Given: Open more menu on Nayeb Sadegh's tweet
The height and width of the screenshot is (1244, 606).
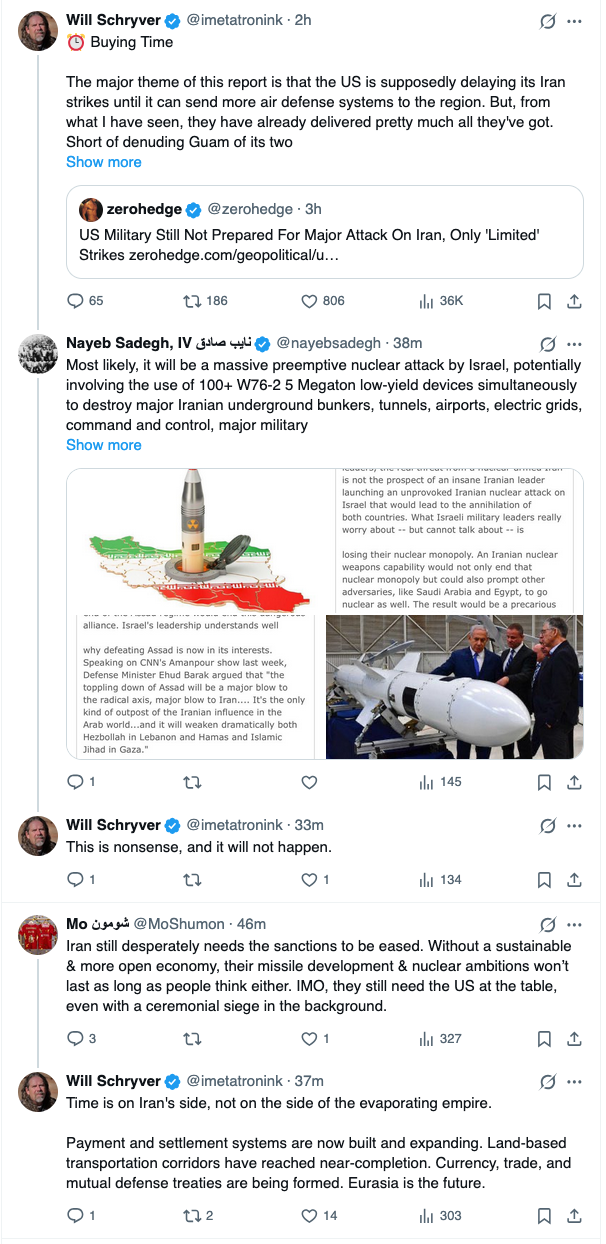Looking at the screenshot, I should [x=574, y=343].
